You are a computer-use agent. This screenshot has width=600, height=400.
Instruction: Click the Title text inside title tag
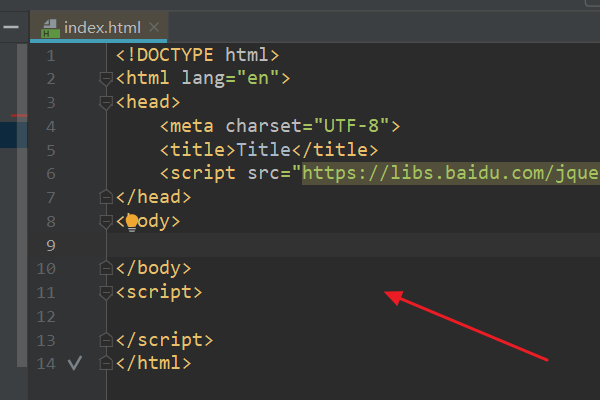[258, 150]
